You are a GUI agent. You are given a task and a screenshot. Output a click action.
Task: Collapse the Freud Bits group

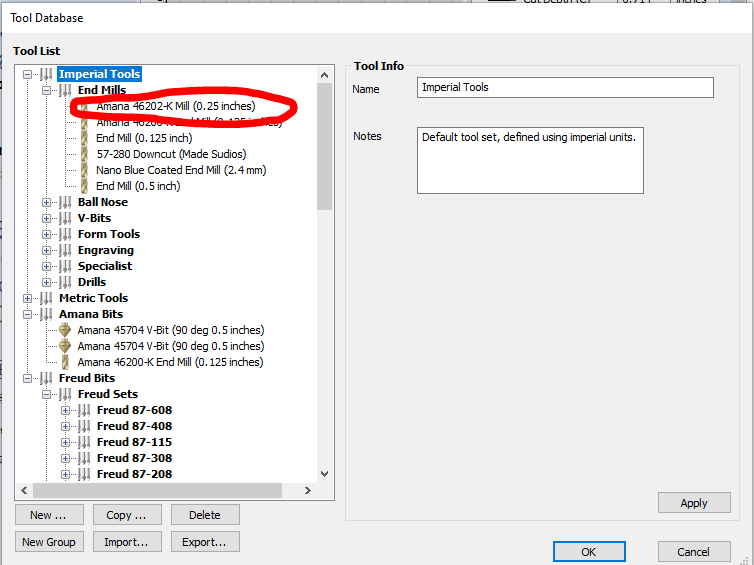tap(27, 378)
